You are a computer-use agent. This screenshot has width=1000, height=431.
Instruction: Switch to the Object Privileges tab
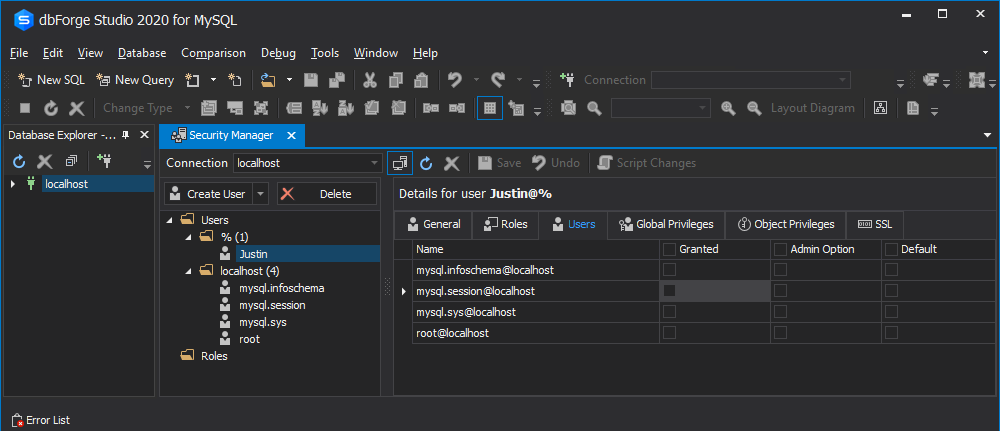786,224
